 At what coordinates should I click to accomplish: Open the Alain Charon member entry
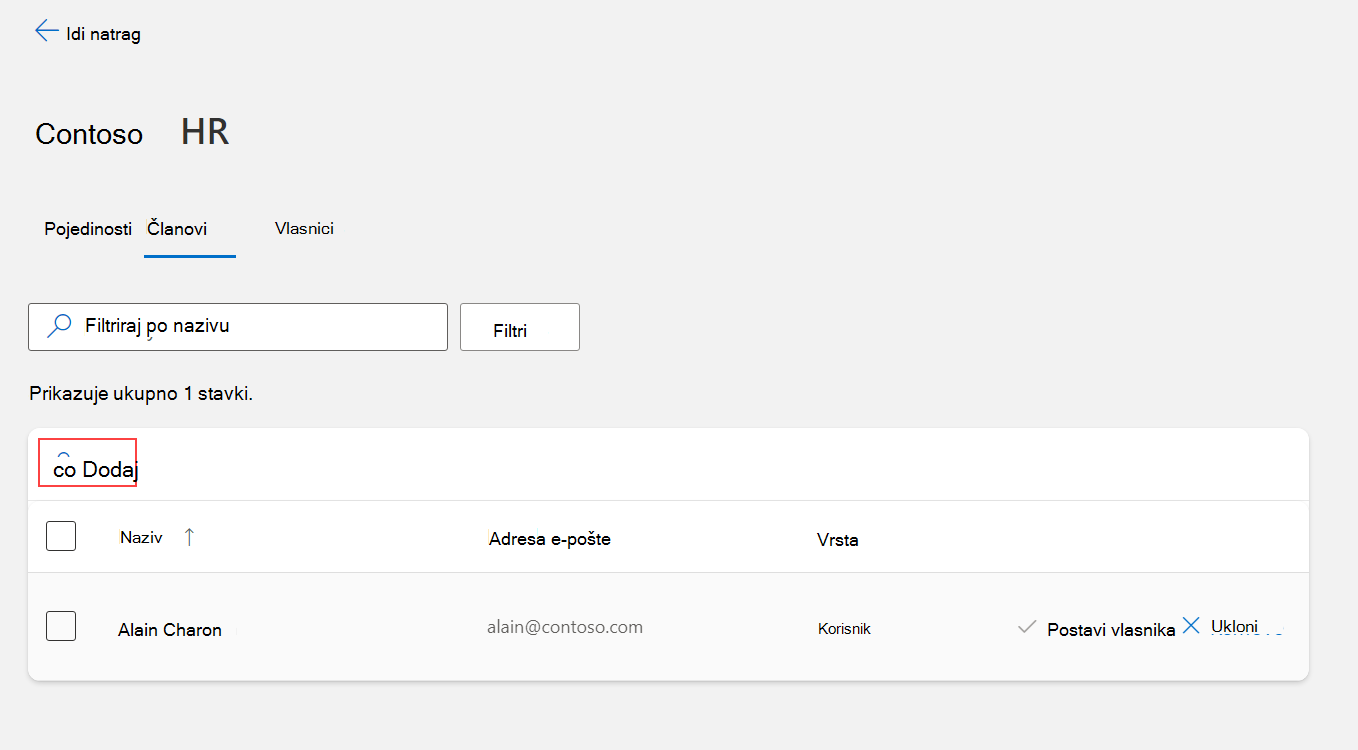point(170,630)
